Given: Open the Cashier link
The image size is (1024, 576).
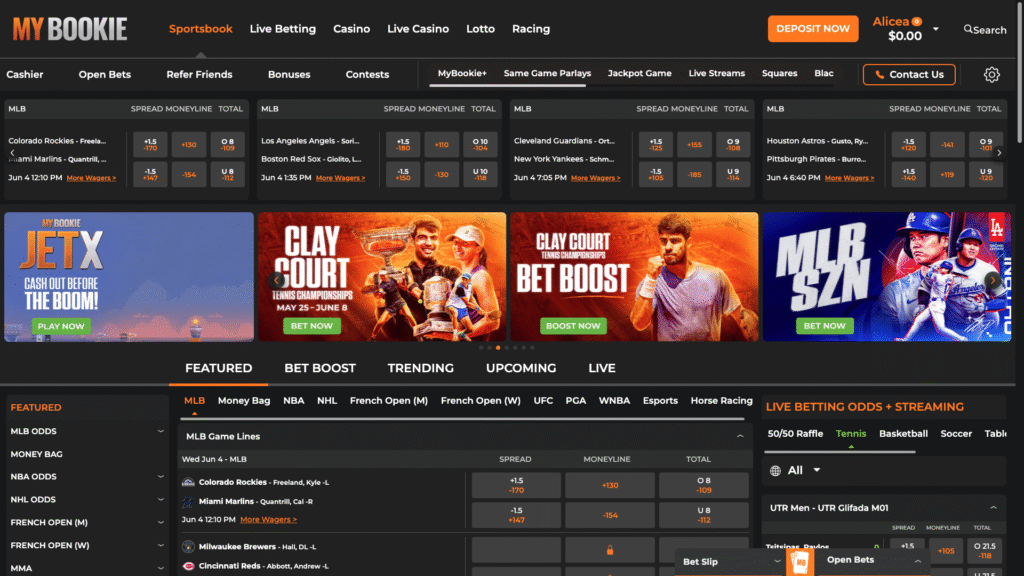Looking at the screenshot, I should (x=25, y=74).
